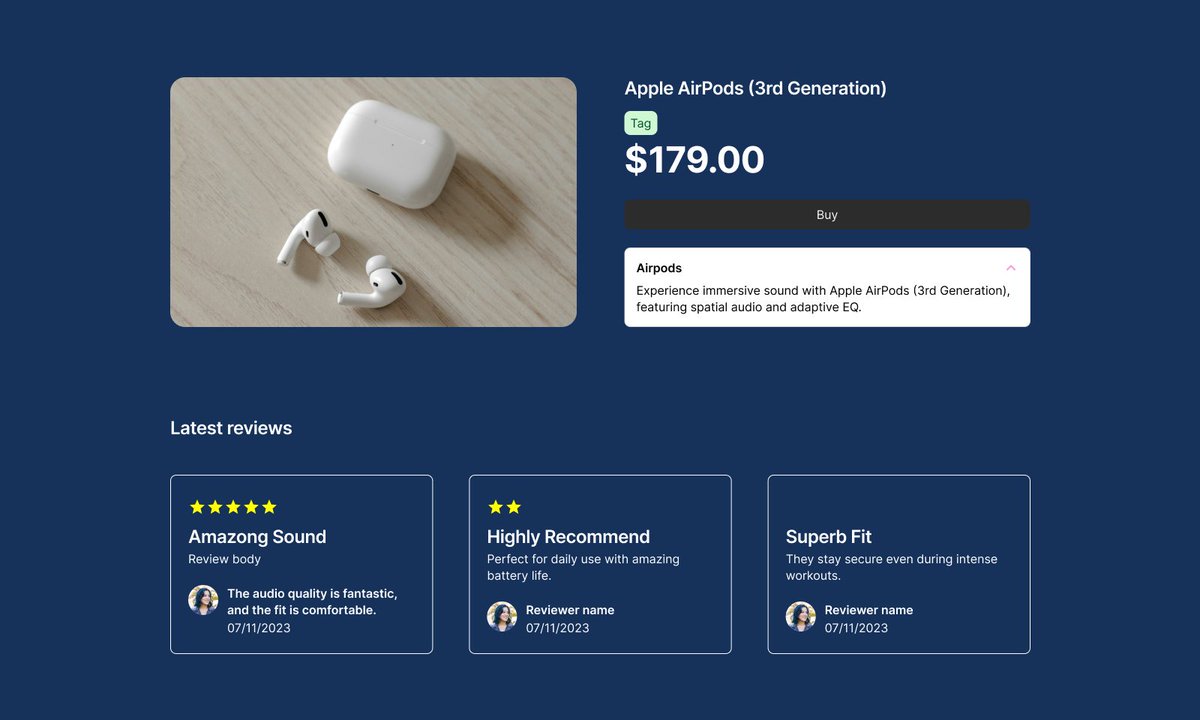Open the Highly Recommend review title
This screenshot has width=1200, height=720.
pyautogui.click(x=568, y=537)
